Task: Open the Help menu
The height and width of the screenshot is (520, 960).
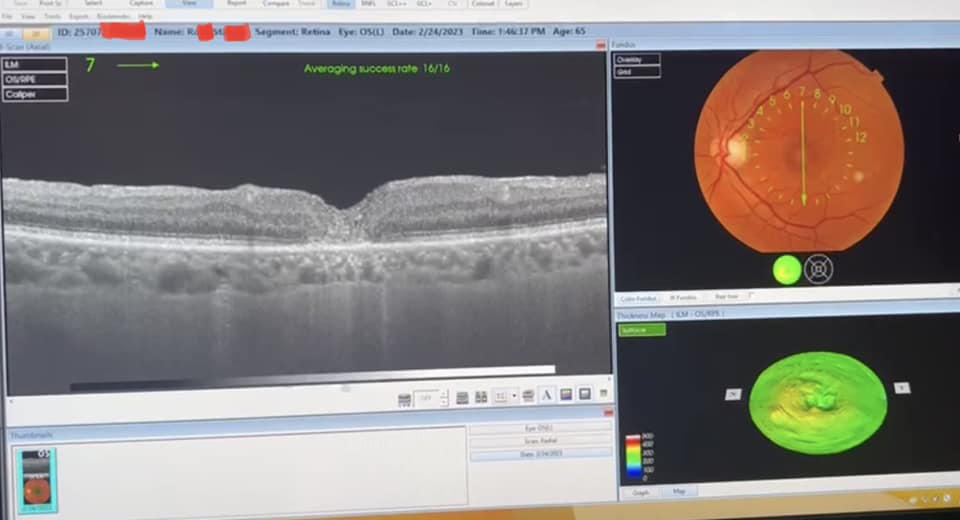Action: click(146, 17)
